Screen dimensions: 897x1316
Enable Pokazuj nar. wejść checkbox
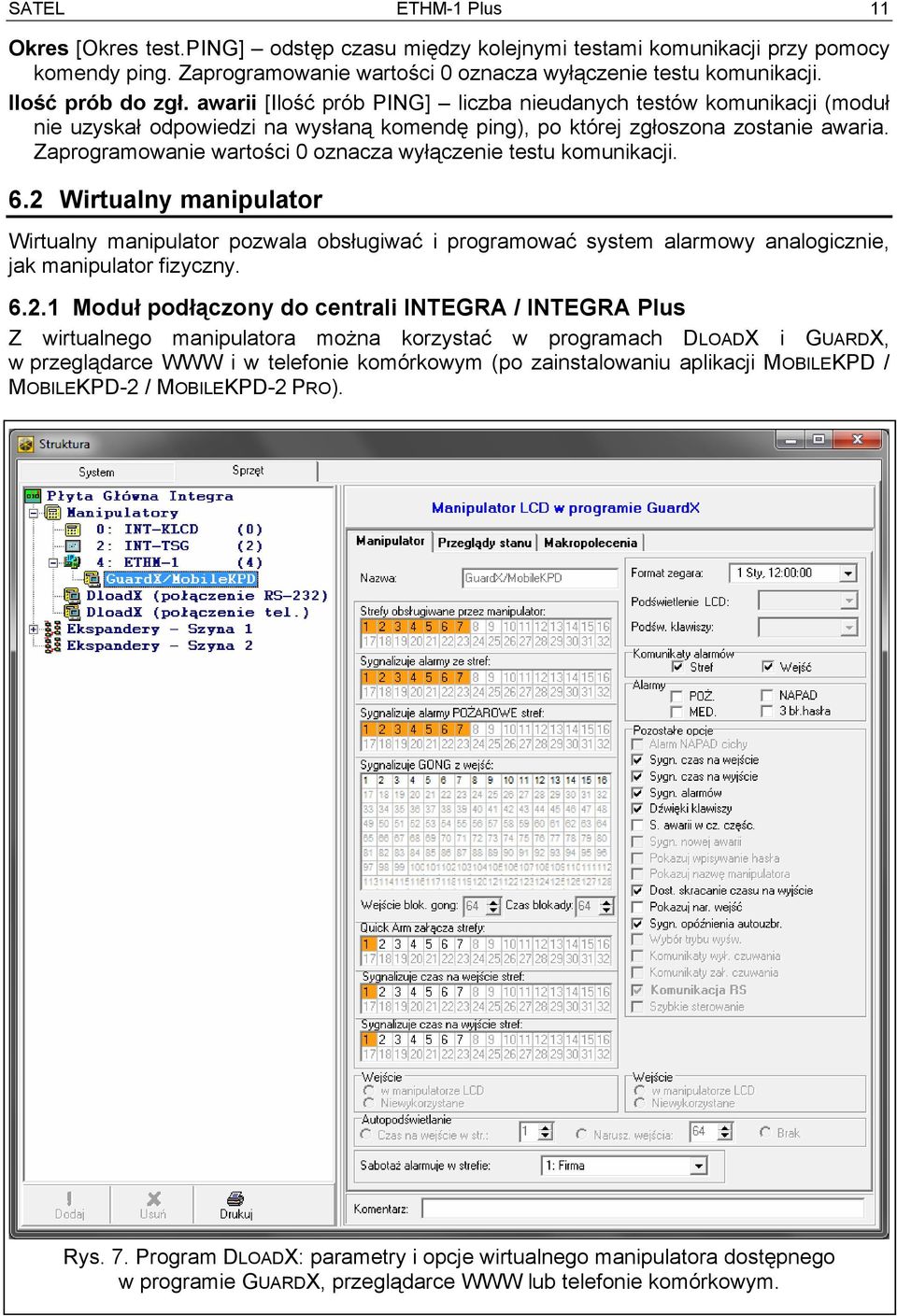pyautogui.click(x=638, y=907)
